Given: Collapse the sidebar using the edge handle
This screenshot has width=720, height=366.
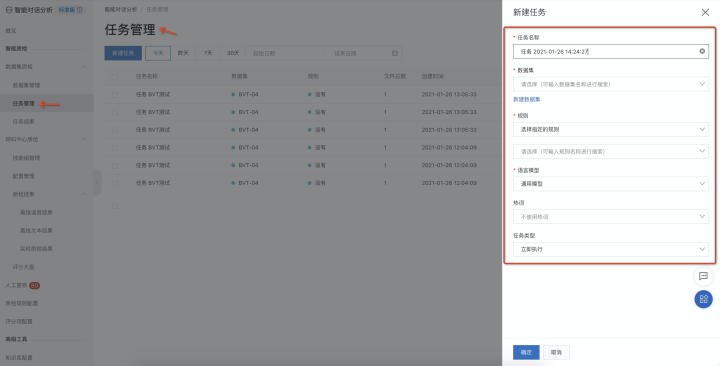Looking at the screenshot, I should point(97,183).
